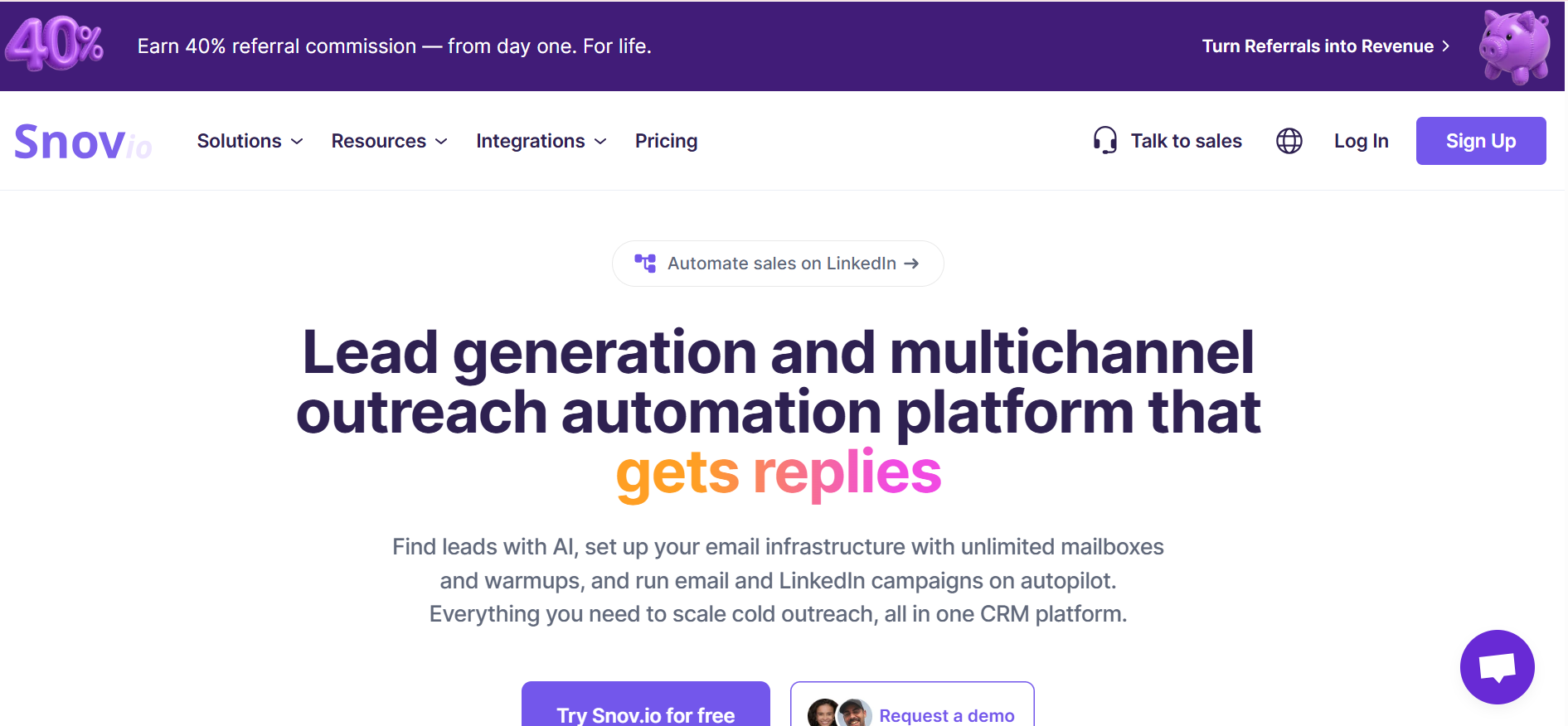Request a demo
Image resolution: width=1568 pixels, height=726 pixels.
(x=946, y=714)
